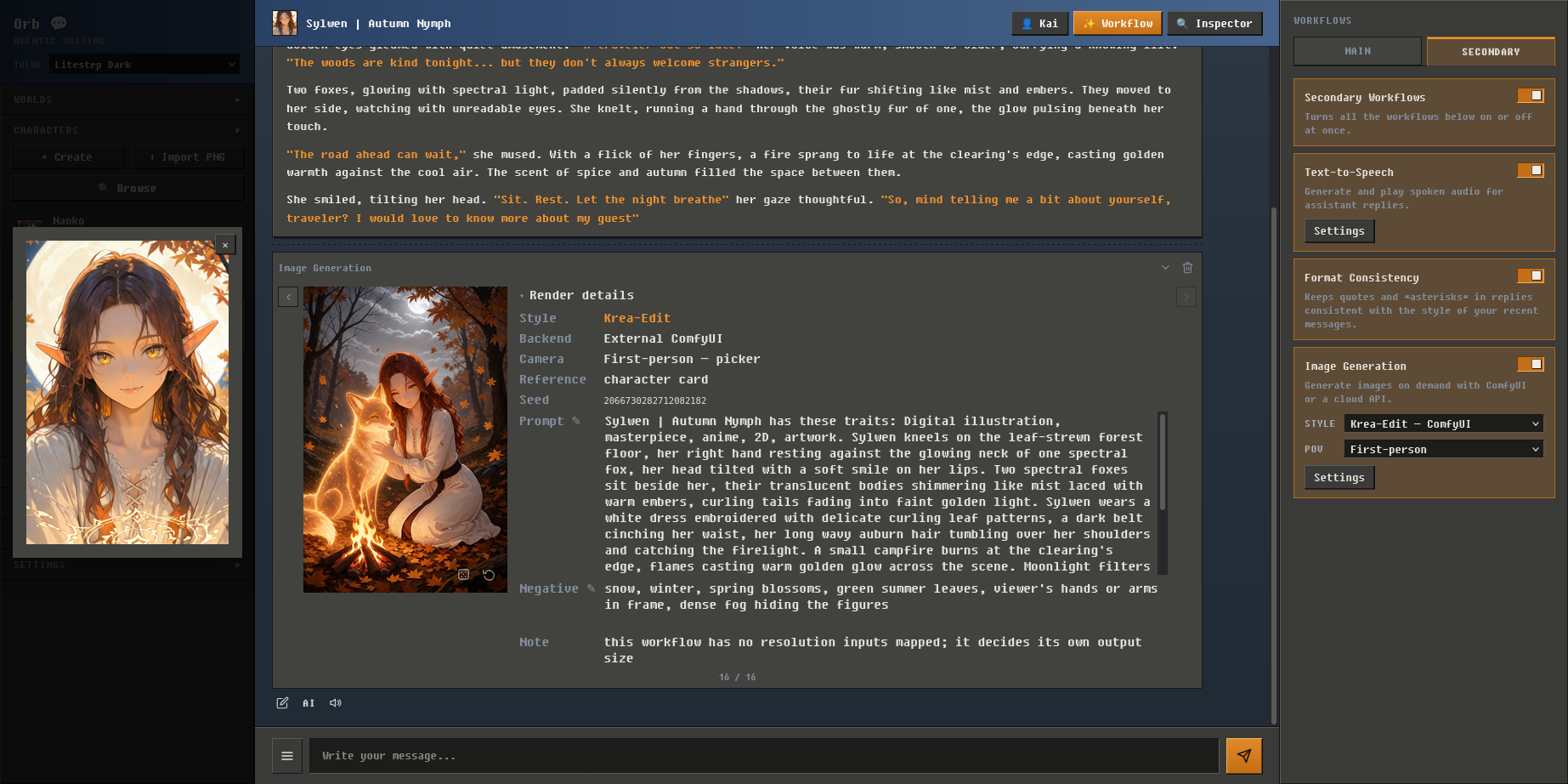1568x784 pixels.
Task: Open the Sylwen avatar in the chat header
Action: click(x=285, y=23)
